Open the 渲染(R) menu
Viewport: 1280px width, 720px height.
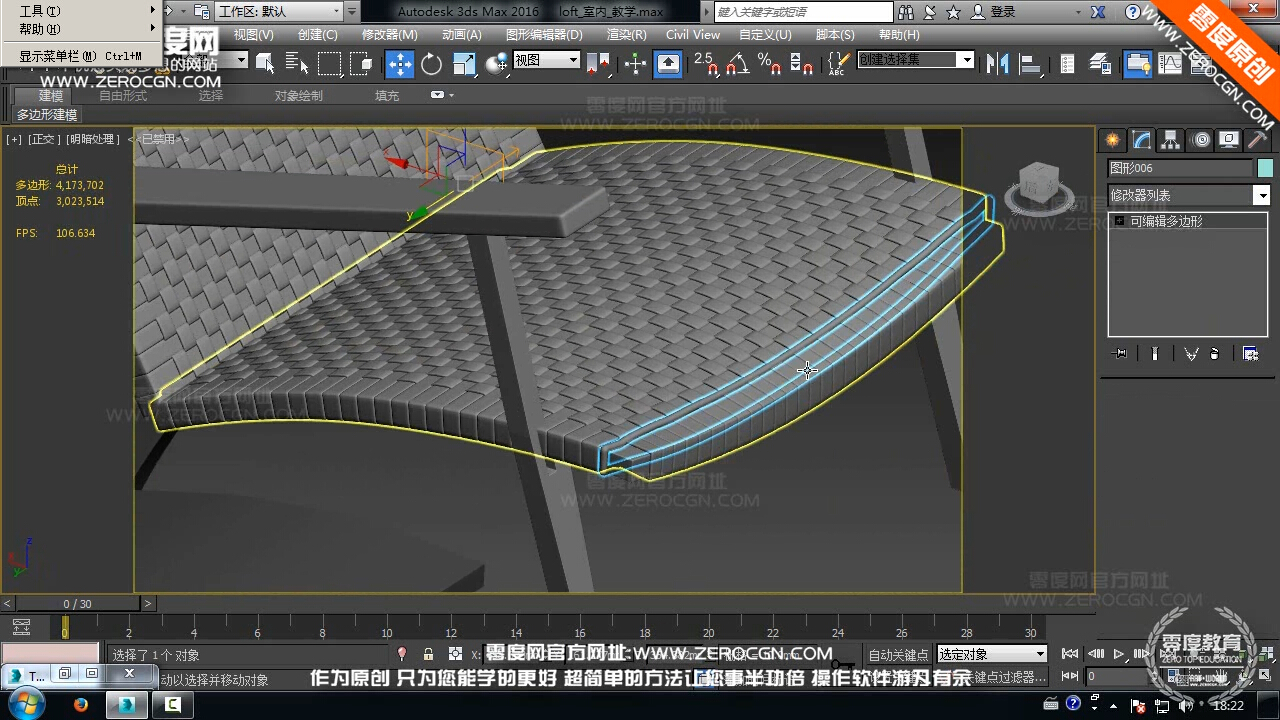click(x=626, y=34)
